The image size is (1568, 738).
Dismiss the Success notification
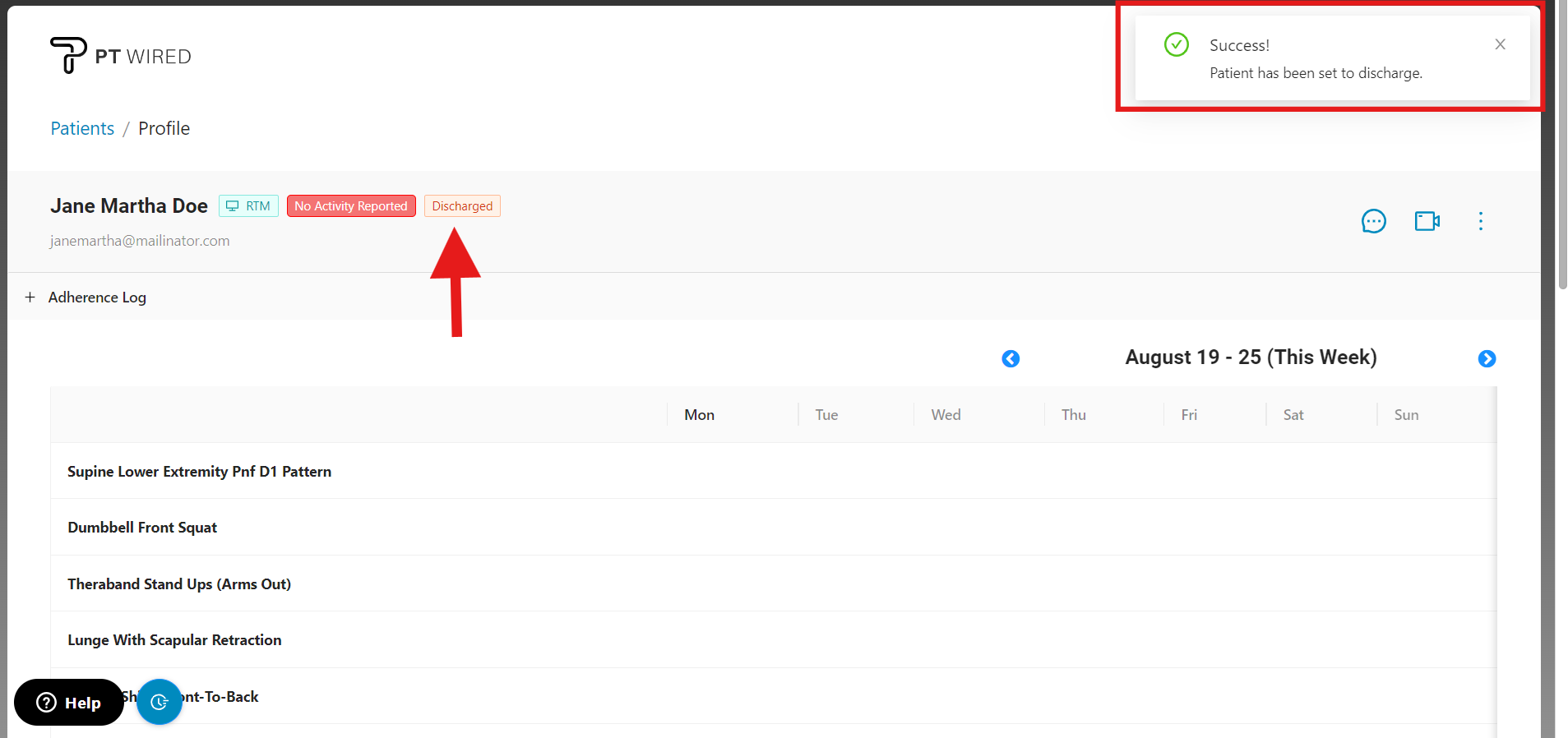(1500, 44)
